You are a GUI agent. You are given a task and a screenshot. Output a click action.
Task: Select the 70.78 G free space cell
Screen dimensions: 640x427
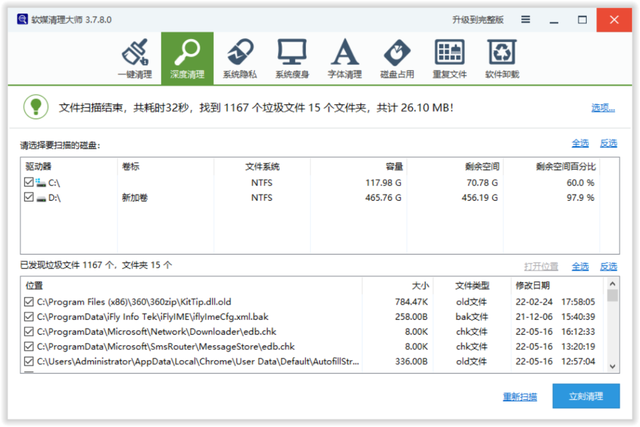[482, 182]
